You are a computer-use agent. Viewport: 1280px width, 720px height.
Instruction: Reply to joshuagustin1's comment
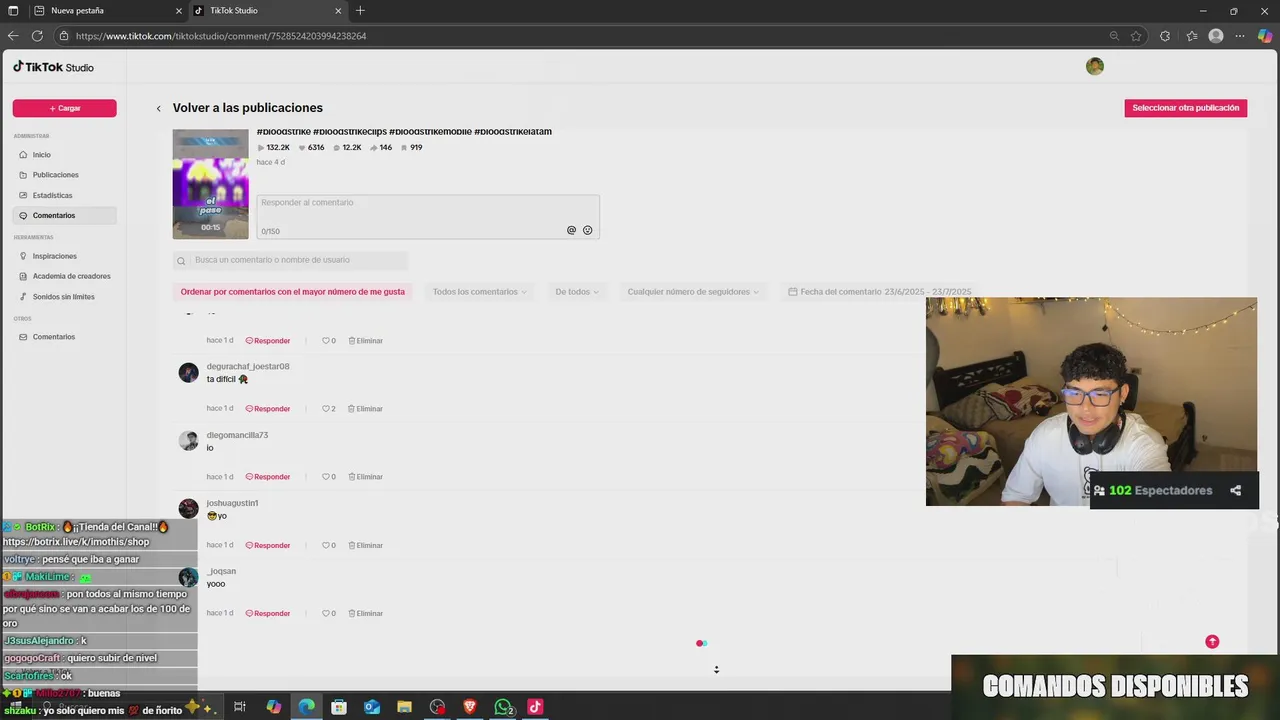(268, 545)
